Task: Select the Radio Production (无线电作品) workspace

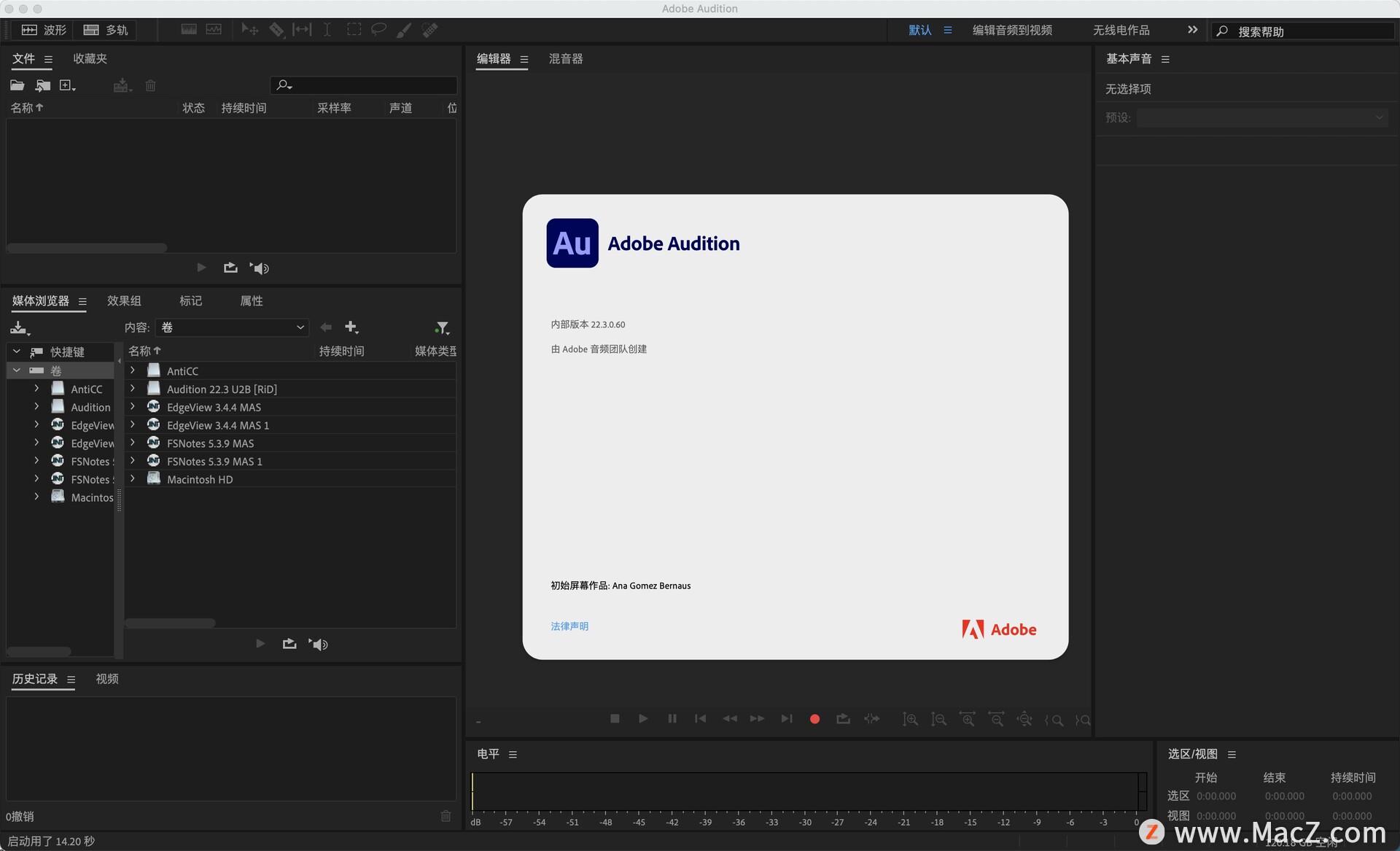Action: (1121, 30)
